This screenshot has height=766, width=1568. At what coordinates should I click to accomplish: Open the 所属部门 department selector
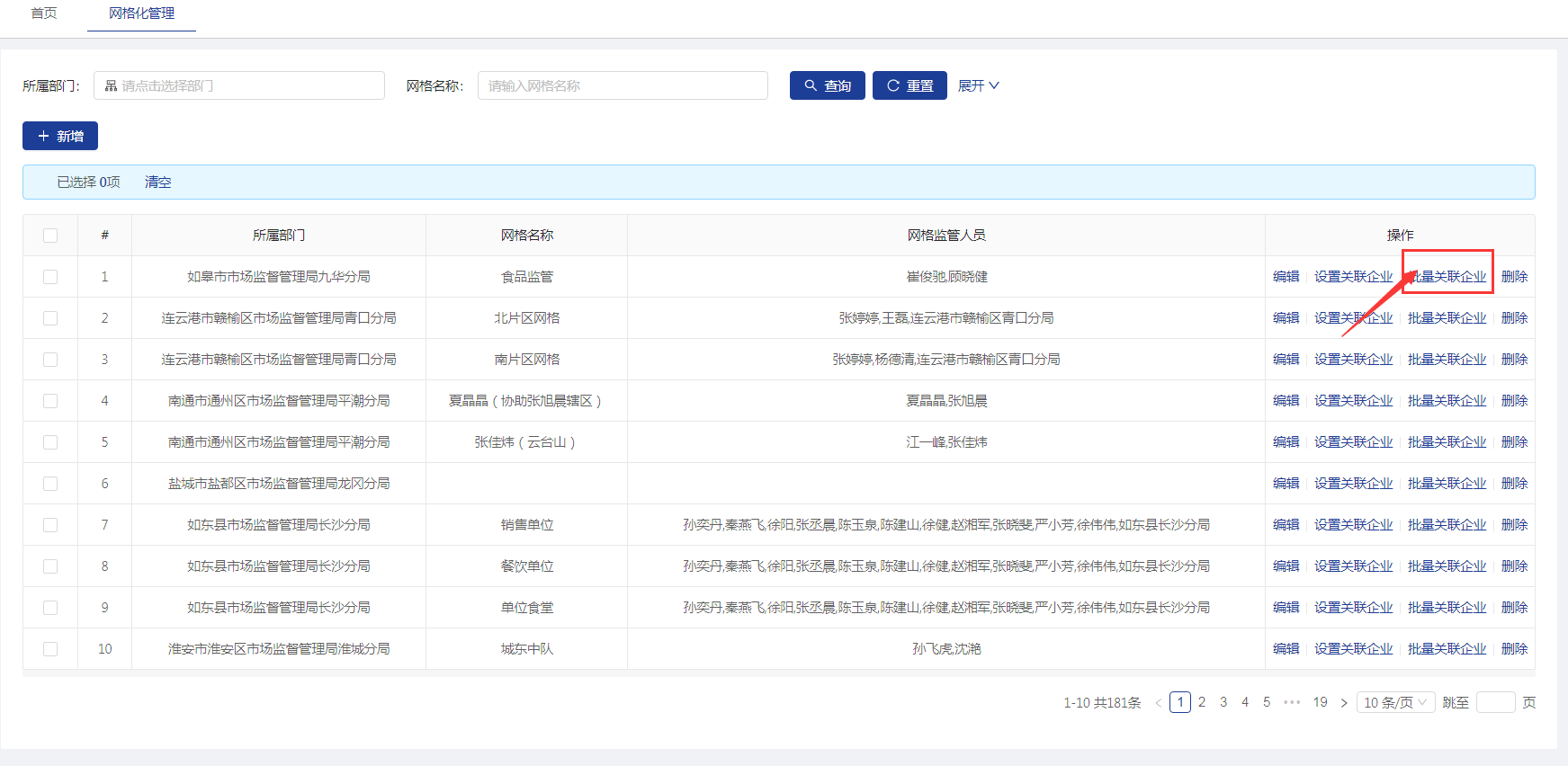(x=239, y=85)
